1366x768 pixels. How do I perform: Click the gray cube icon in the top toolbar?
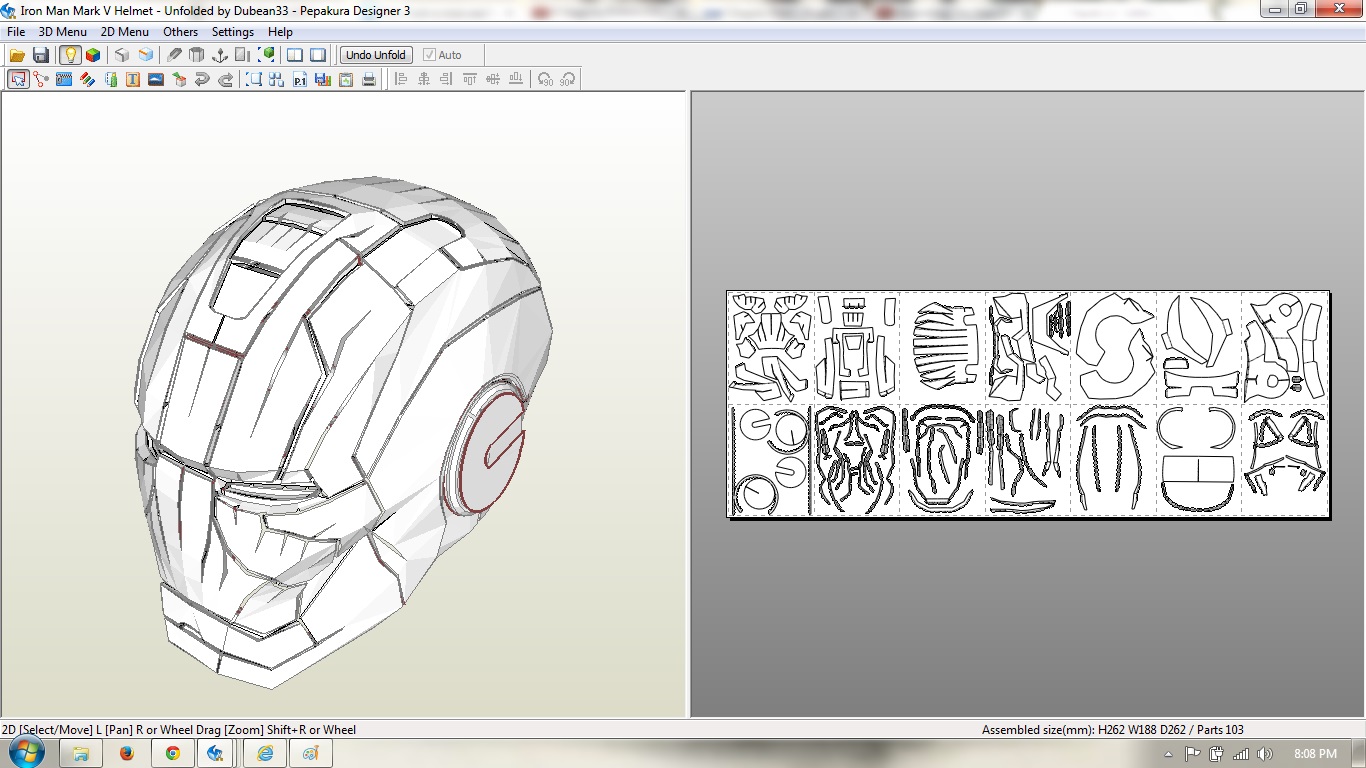tap(122, 55)
